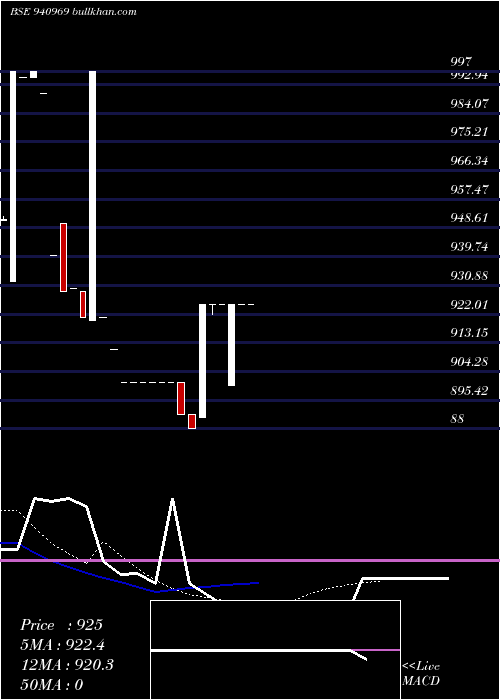Click the 957.47 price axis label

[469, 190]
